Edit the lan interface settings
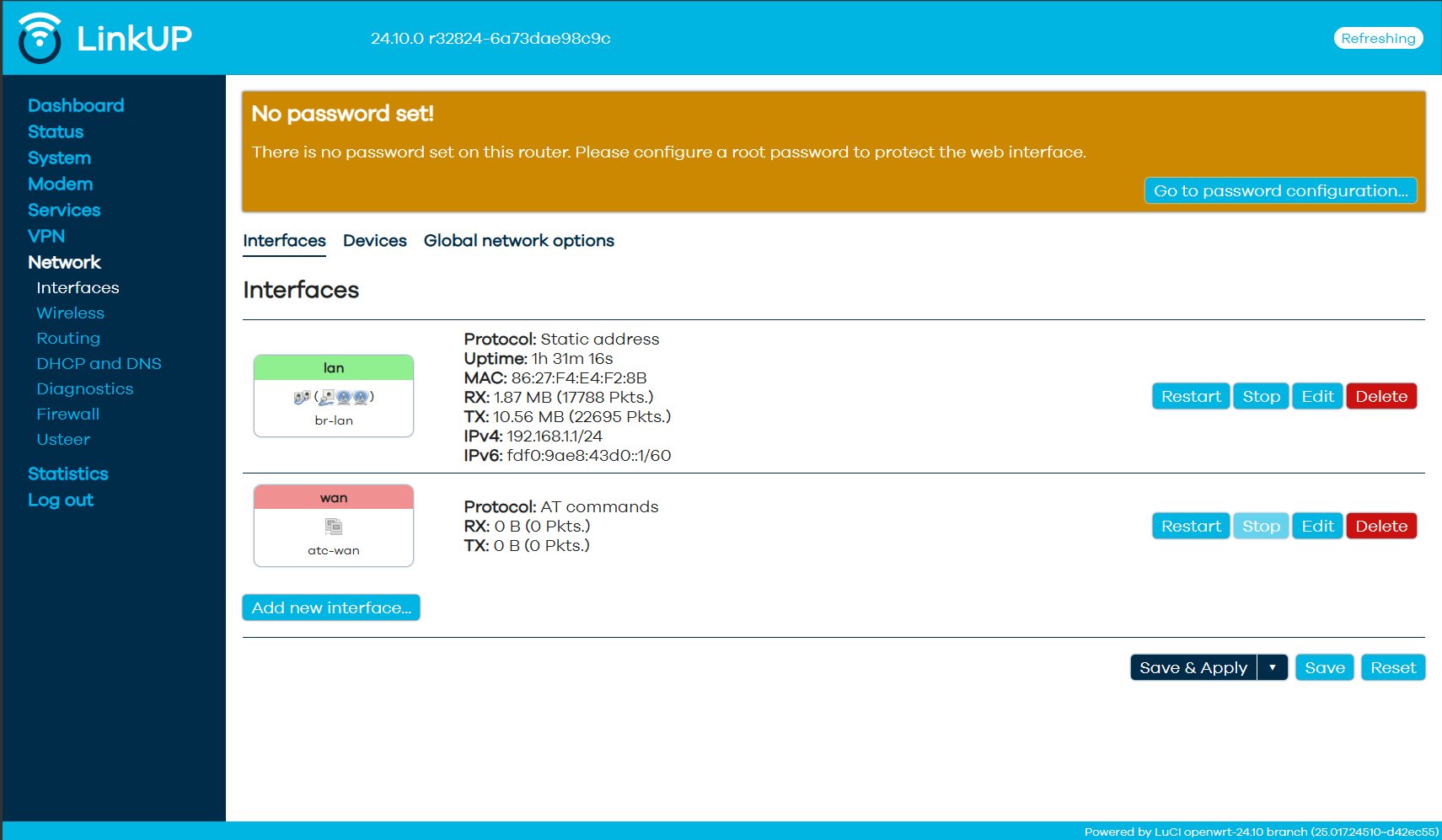The height and width of the screenshot is (840, 1442). 1316,396
